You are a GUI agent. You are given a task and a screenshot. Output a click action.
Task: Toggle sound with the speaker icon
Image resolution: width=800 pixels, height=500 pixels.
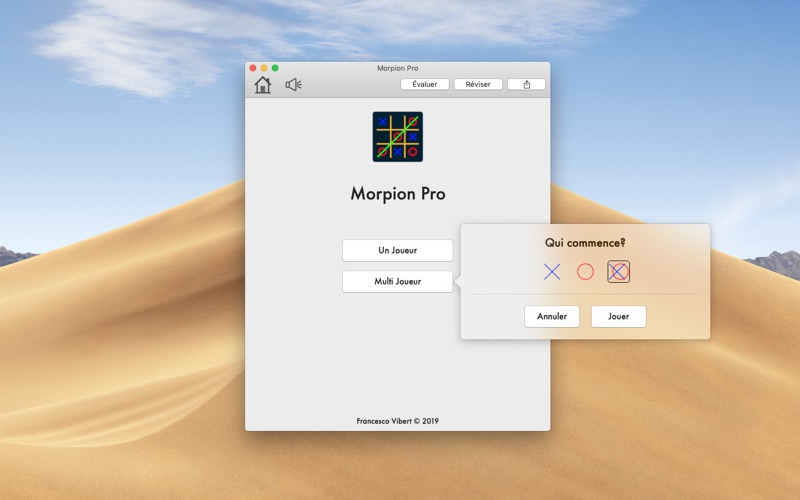point(293,85)
